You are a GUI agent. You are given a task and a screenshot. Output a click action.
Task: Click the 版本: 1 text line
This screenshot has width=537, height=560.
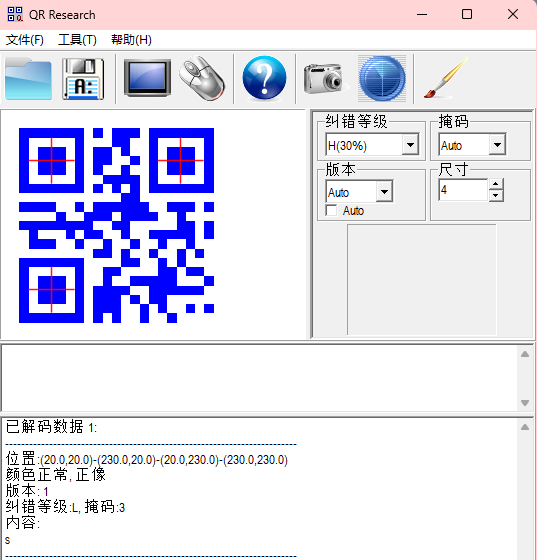(27, 491)
